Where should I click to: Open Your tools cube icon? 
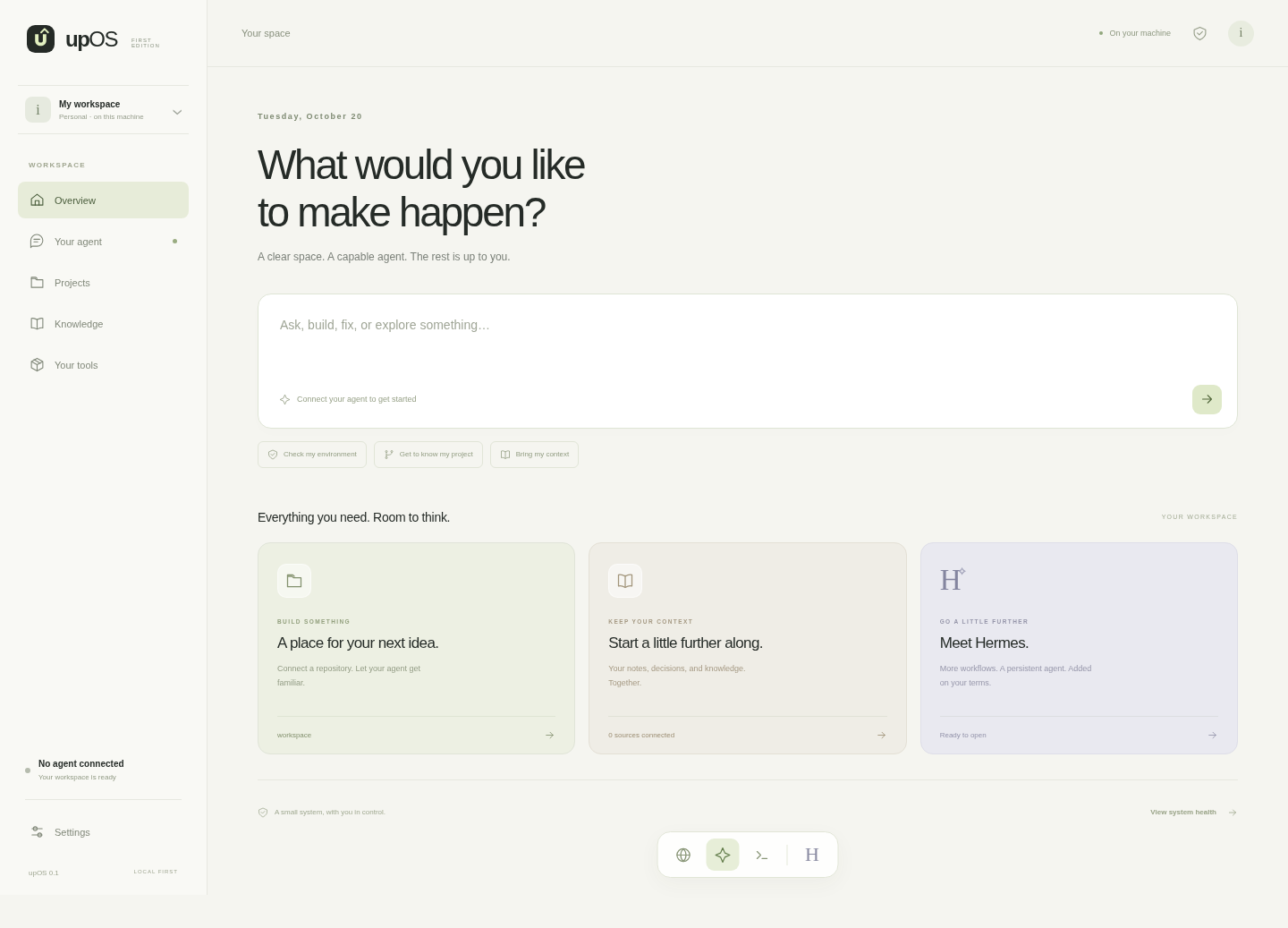(x=37, y=365)
